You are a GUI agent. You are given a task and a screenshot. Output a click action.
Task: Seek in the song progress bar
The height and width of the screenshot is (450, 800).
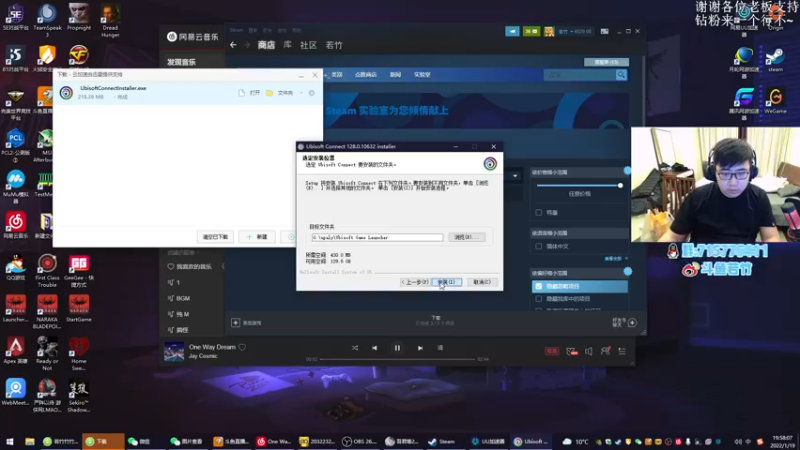397,359
